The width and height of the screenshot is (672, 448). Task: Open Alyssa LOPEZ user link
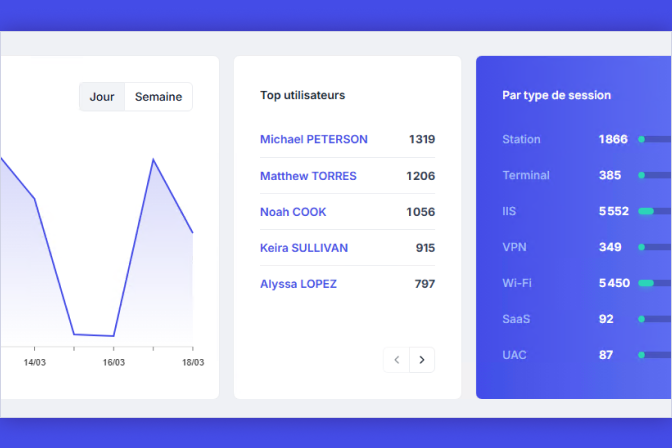298,284
